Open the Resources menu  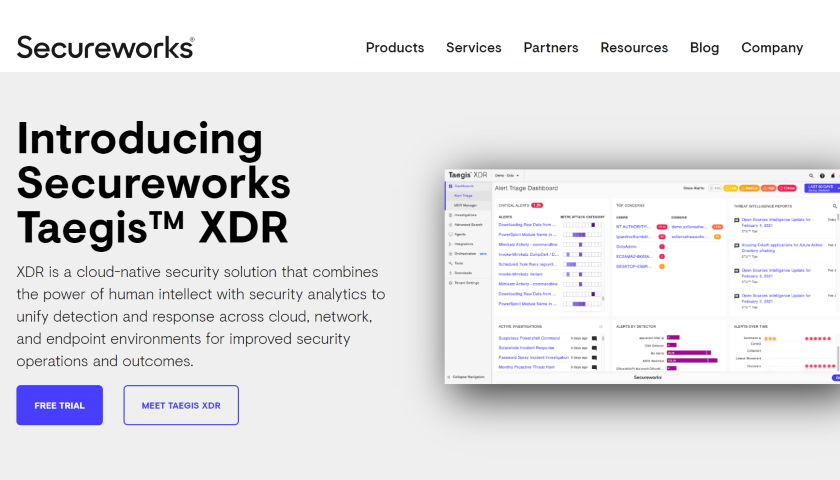[x=634, y=48]
